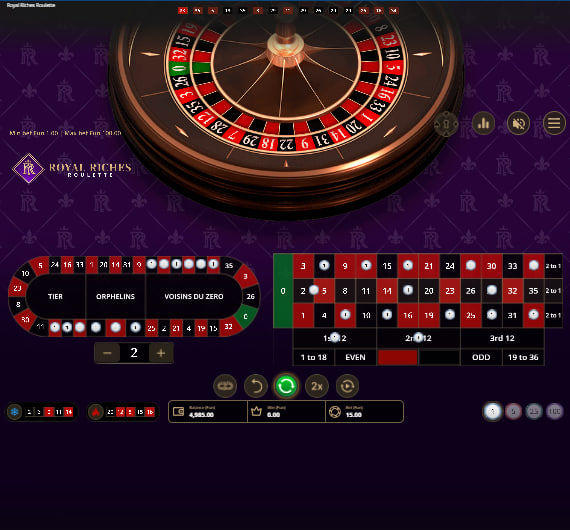The width and height of the screenshot is (570, 530).
Task: Place bet on ODD
Action: pos(481,357)
